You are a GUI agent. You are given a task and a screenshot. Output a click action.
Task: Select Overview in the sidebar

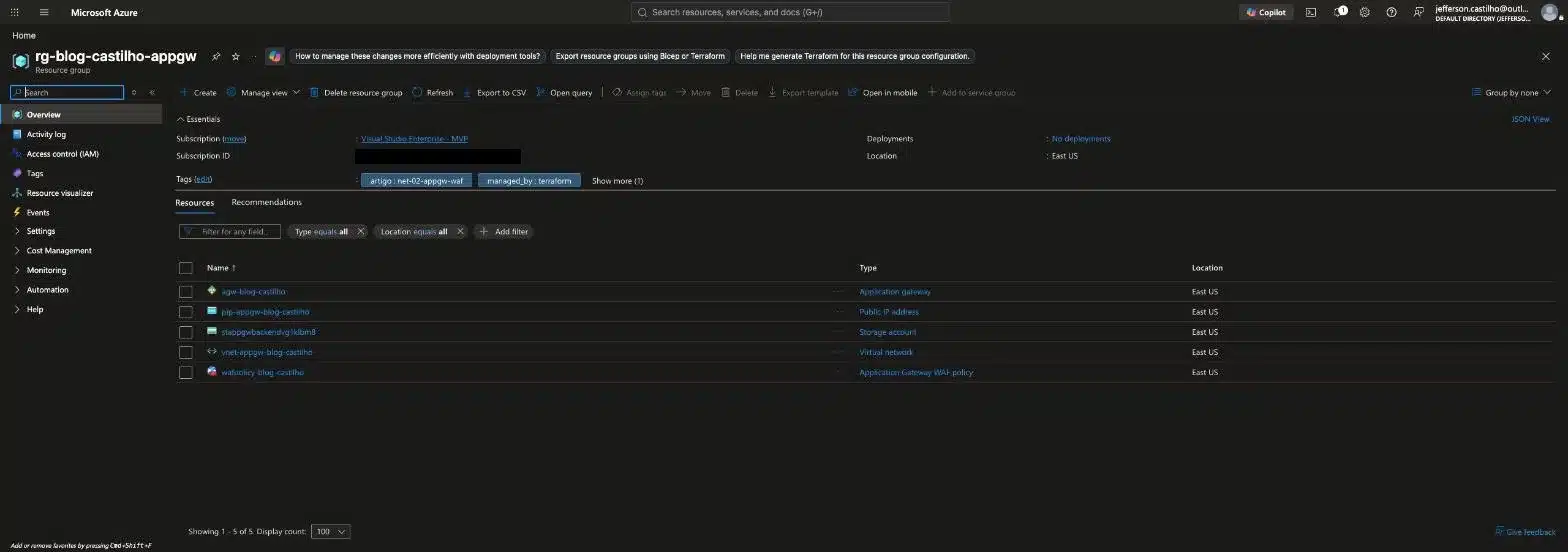(x=80, y=114)
